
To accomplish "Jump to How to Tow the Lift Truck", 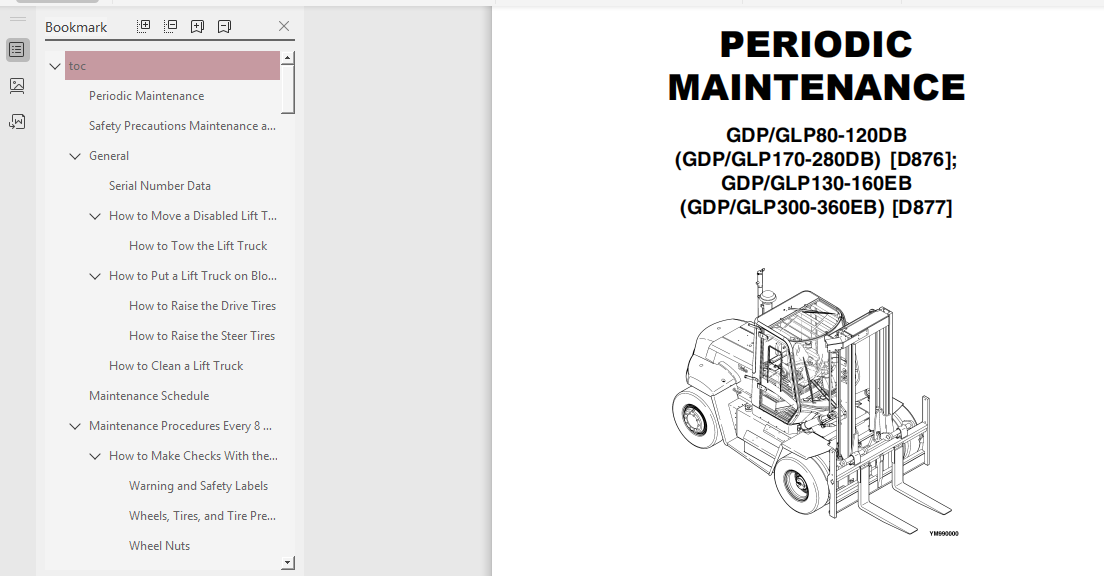I will coord(198,246).
